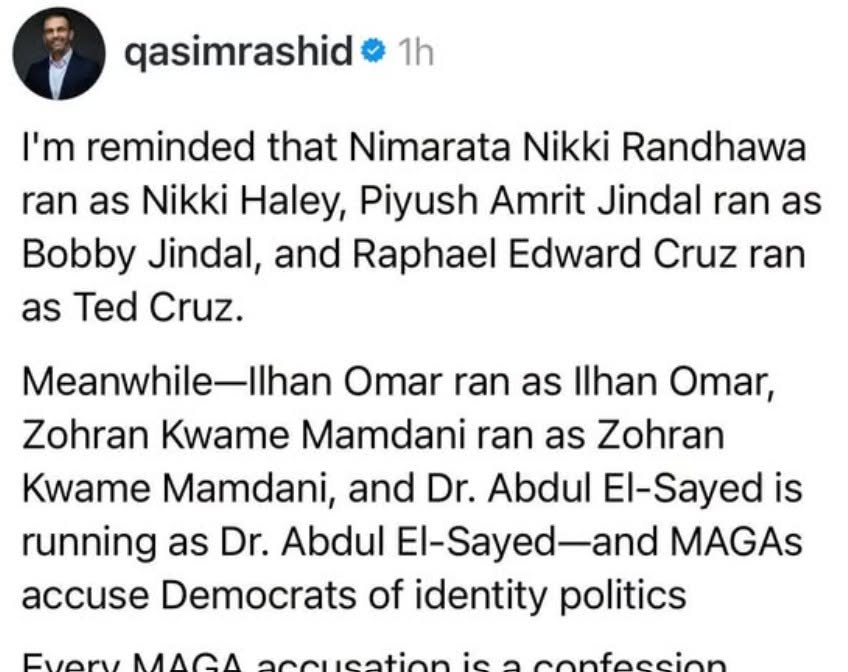
Task: Click the words Ted Cruz ending first paragraph
Action: [157, 308]
